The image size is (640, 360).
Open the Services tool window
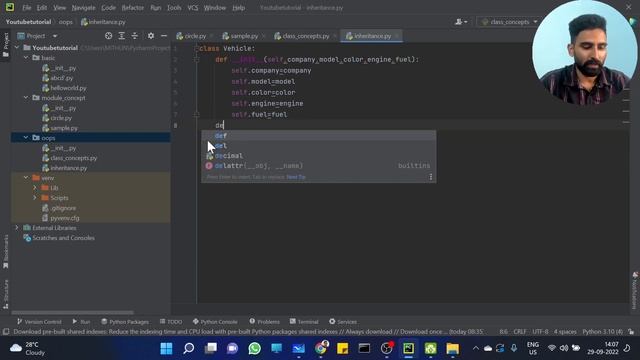(343, 322)
